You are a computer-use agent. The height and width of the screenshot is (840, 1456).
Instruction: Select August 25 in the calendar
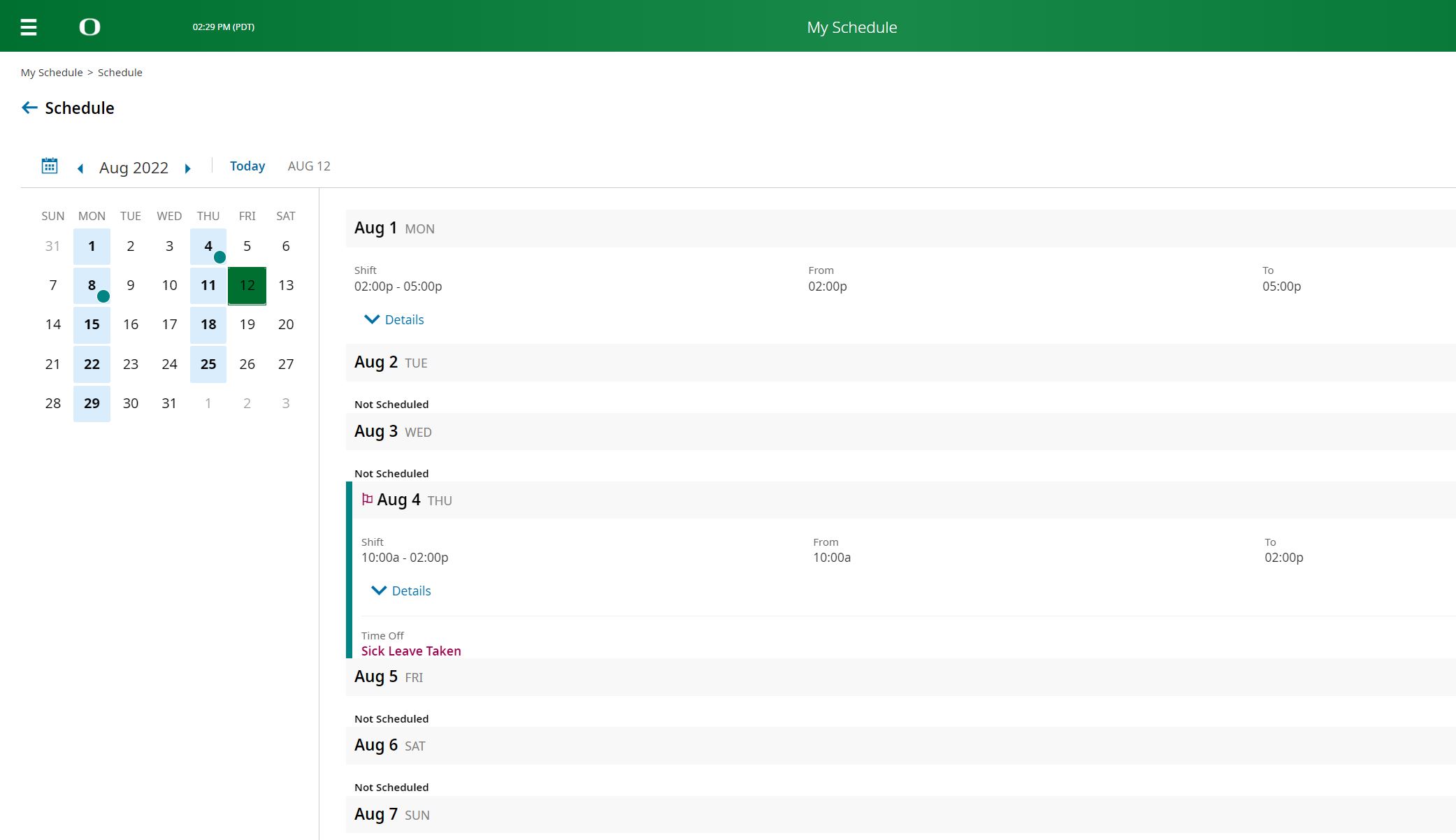(x=208, y=365)
